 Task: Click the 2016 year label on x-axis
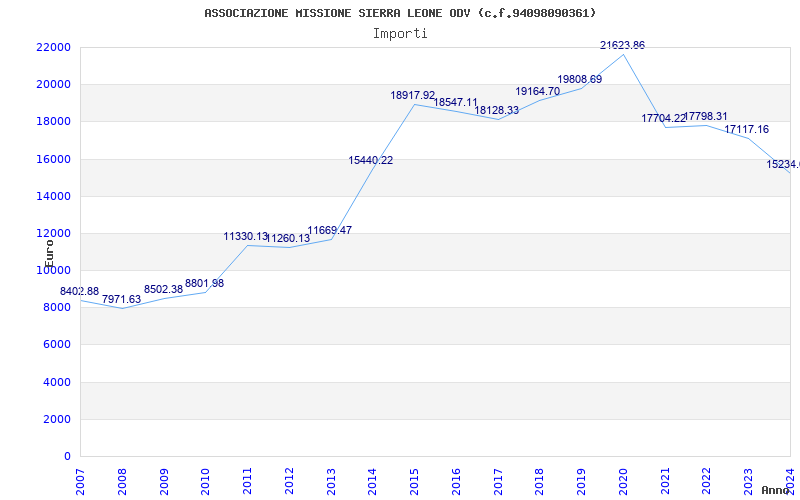pos(456,482)
